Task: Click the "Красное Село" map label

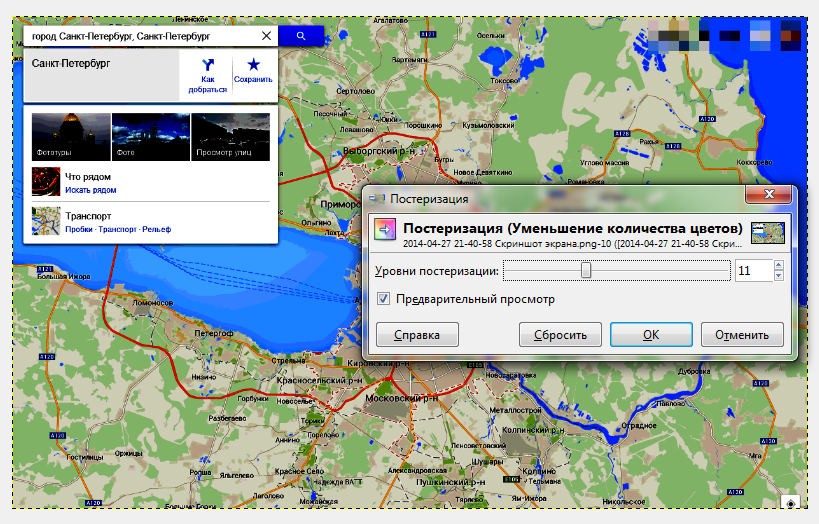Action: point(300,471)
